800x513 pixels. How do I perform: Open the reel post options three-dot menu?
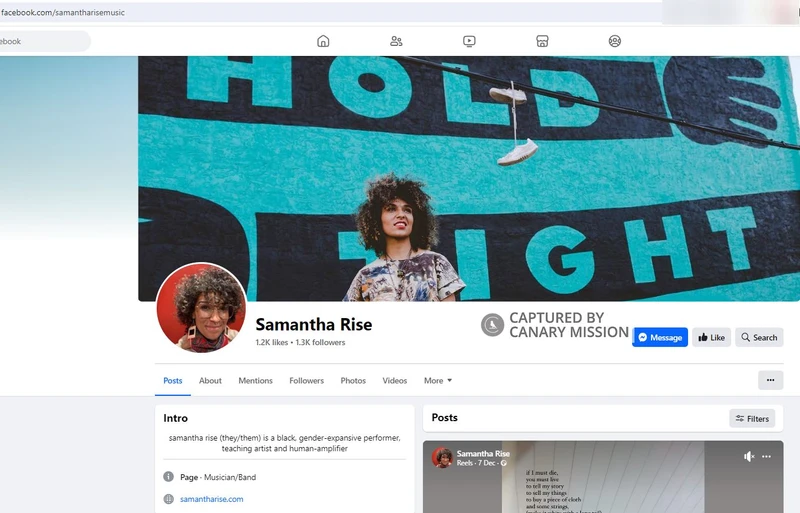[766, 456]
